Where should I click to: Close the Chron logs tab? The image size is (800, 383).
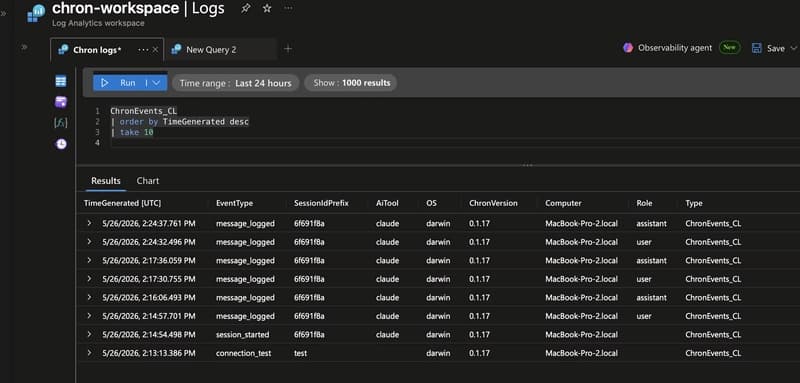pyautogui.click(x=155, y=49)
